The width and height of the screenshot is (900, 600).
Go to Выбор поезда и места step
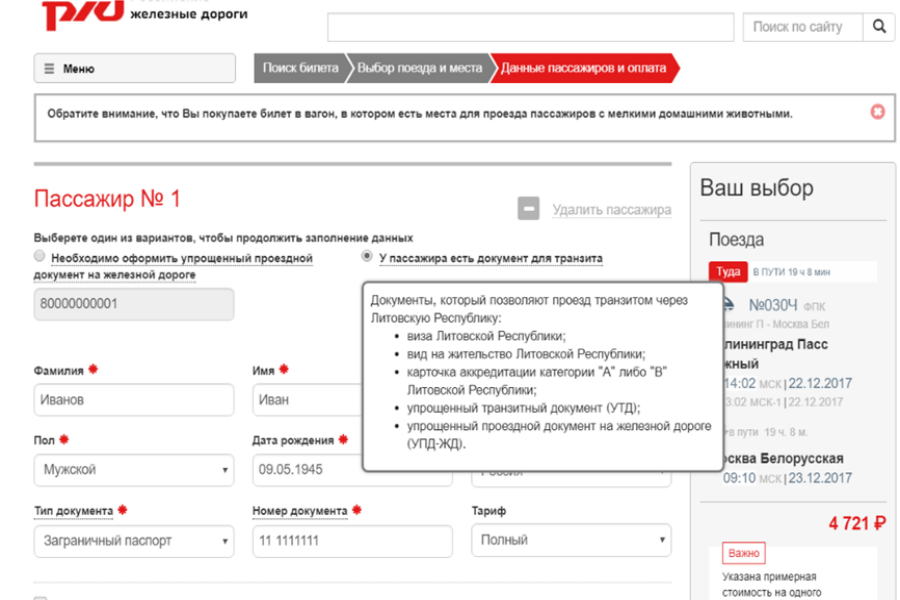click(x=419, y=68)
